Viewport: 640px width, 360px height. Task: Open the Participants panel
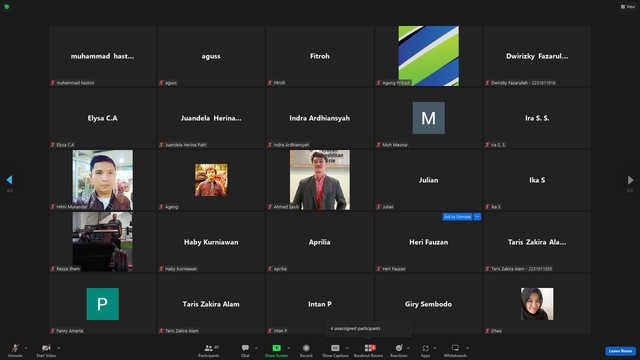(x=209, y=350)
